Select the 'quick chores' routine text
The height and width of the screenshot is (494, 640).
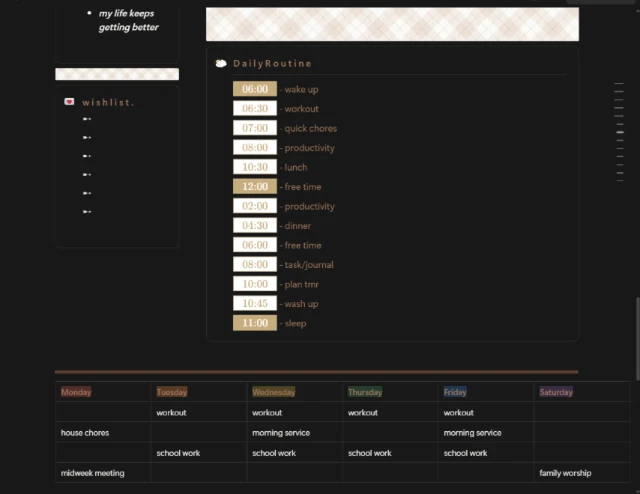311,129
